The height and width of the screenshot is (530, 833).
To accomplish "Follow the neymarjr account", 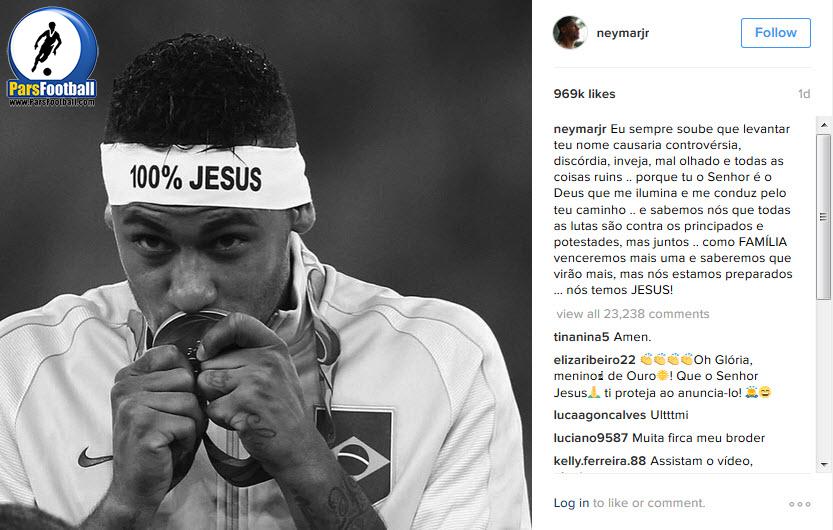I will click(x=776, y=33).
